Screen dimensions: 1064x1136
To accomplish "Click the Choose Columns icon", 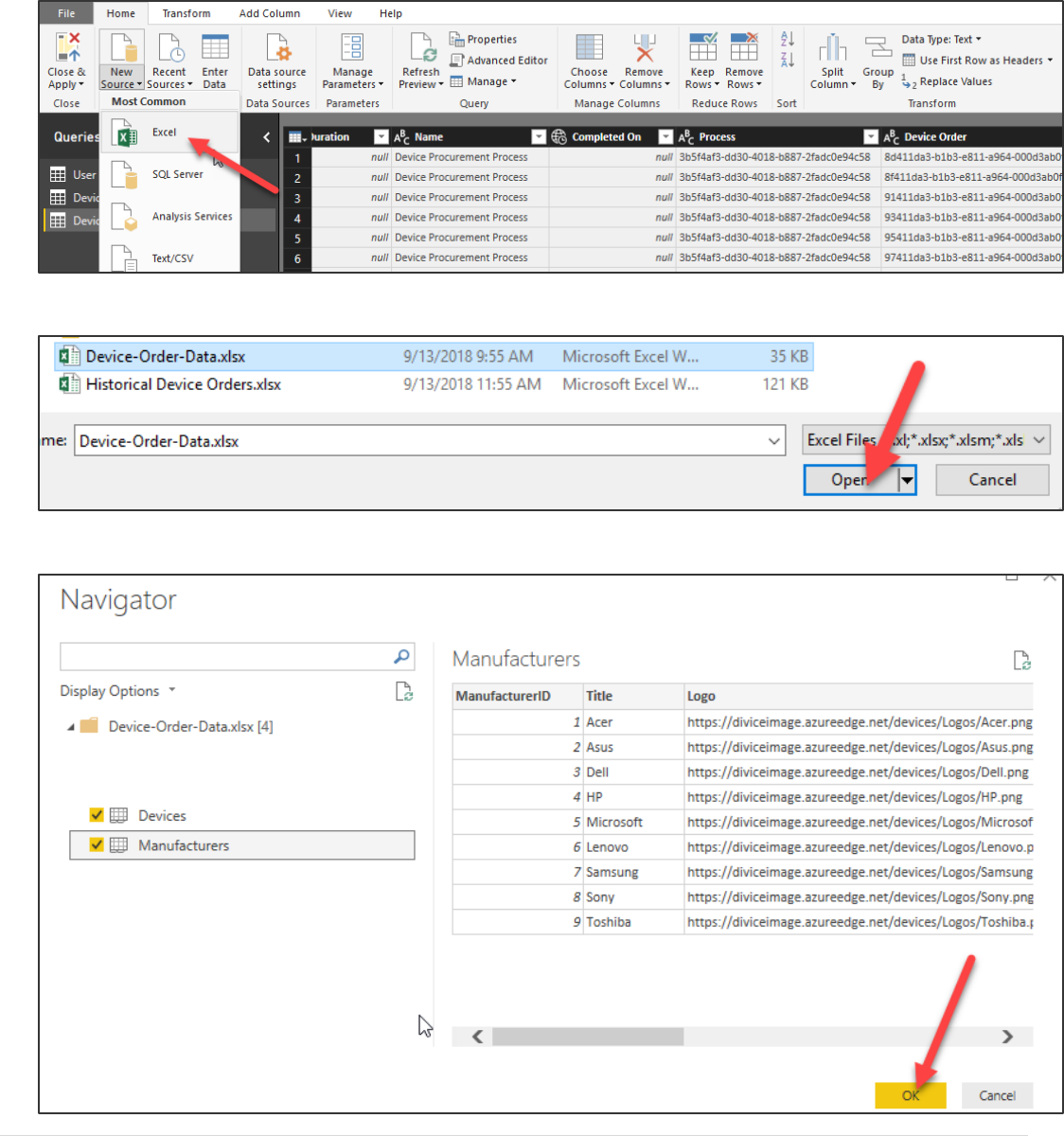I will [590, 47].
